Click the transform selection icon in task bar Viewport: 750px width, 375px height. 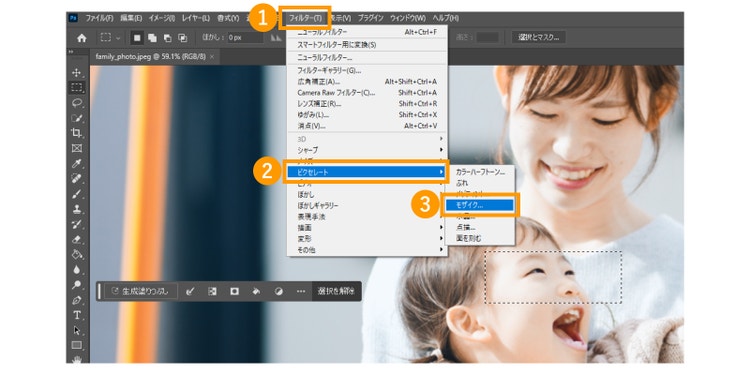(212, 291)
